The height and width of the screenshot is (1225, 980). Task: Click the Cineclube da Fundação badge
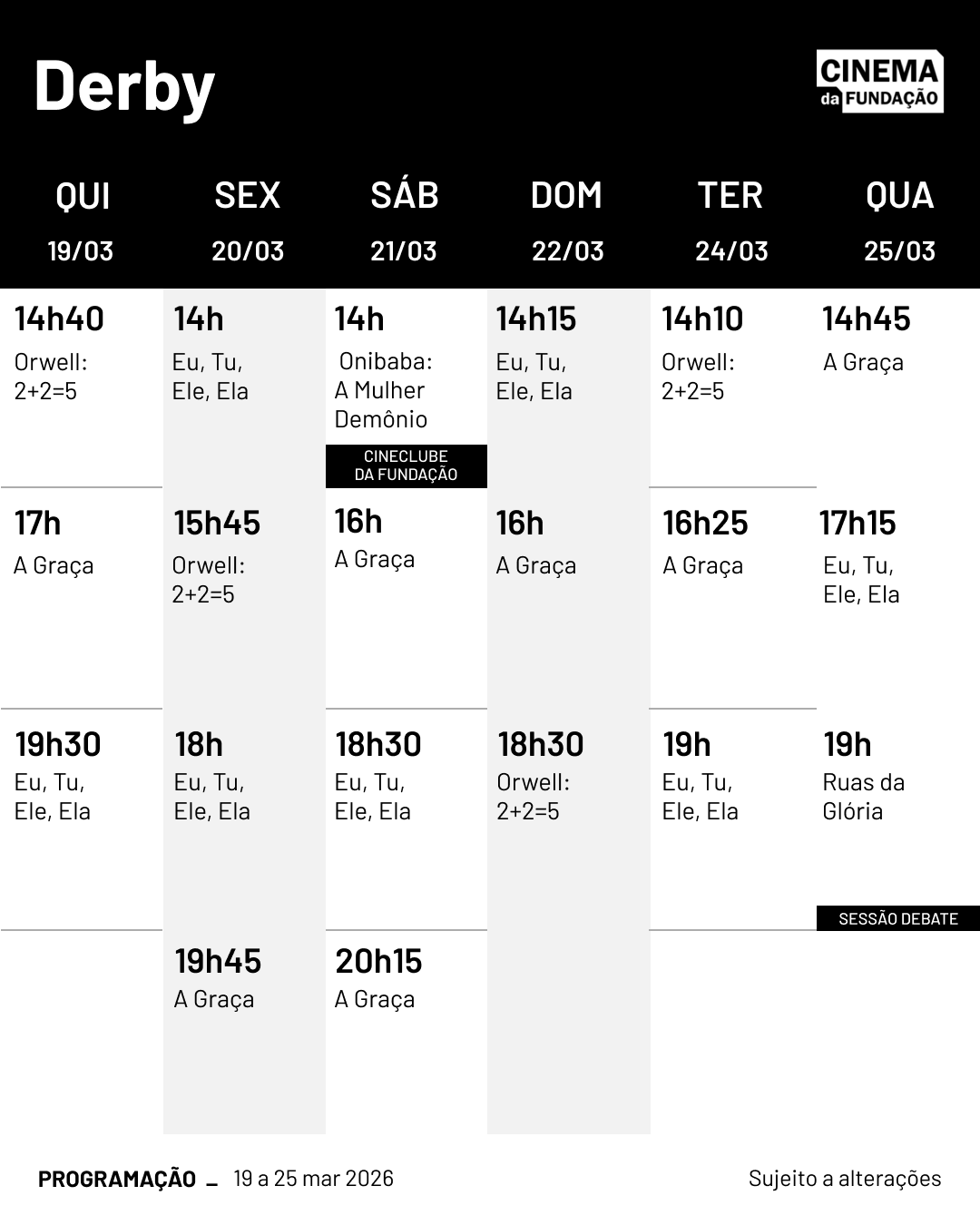coord(406,465)
